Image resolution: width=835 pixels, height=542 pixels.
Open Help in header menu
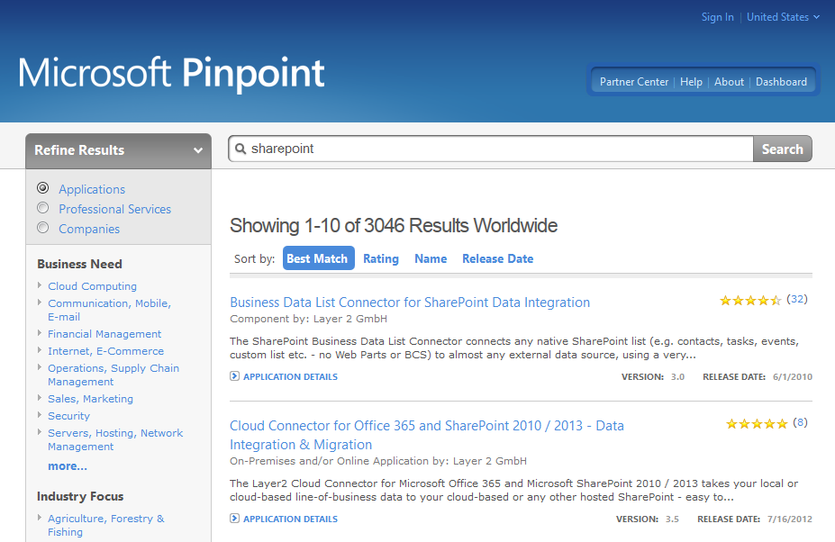pyautogui.click(x=691, y=82)
